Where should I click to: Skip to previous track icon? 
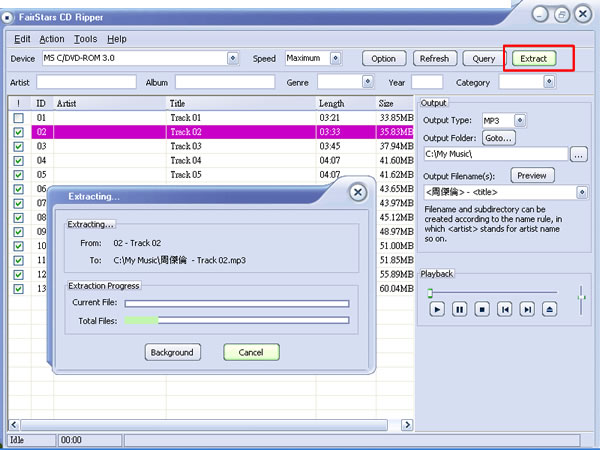(x=505, y=310)
